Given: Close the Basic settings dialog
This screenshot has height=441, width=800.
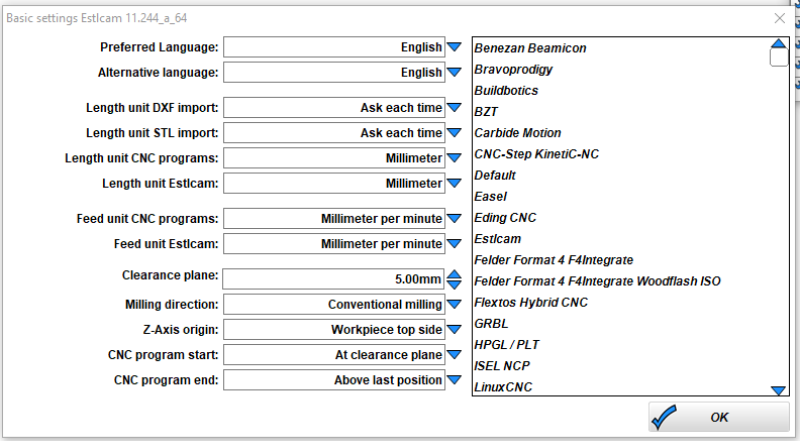Looking at the screenshot, I should (780, 18).
